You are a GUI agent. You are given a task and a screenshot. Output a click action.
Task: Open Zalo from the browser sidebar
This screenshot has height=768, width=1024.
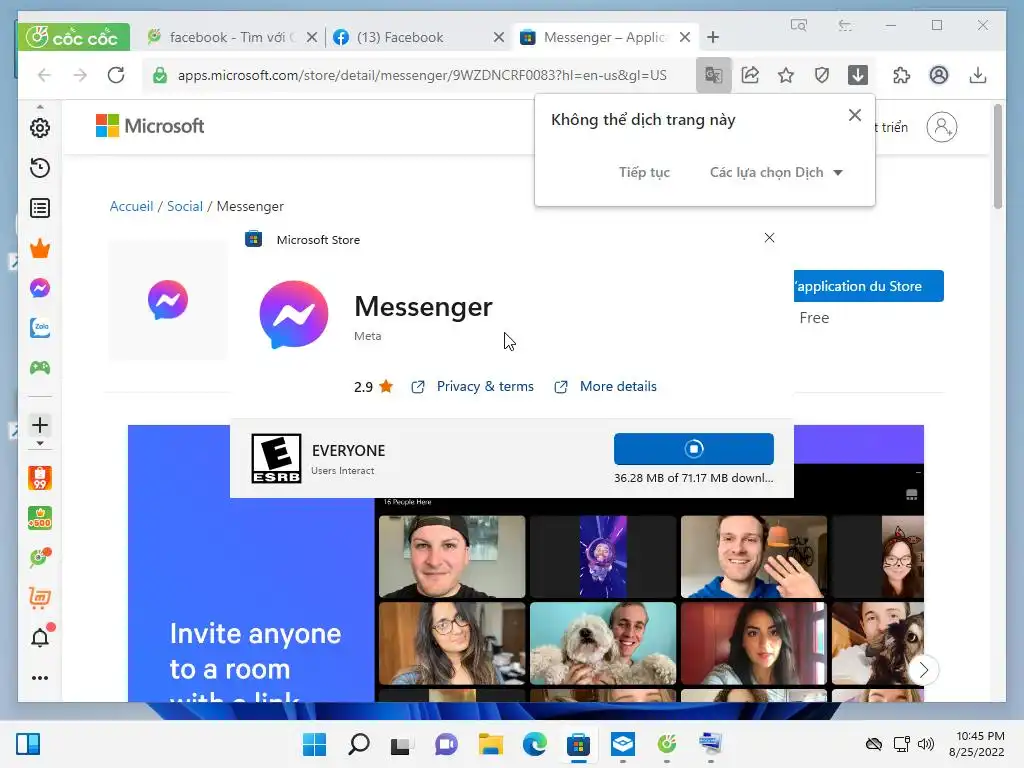pyautogui.click(x=40, y=328)
